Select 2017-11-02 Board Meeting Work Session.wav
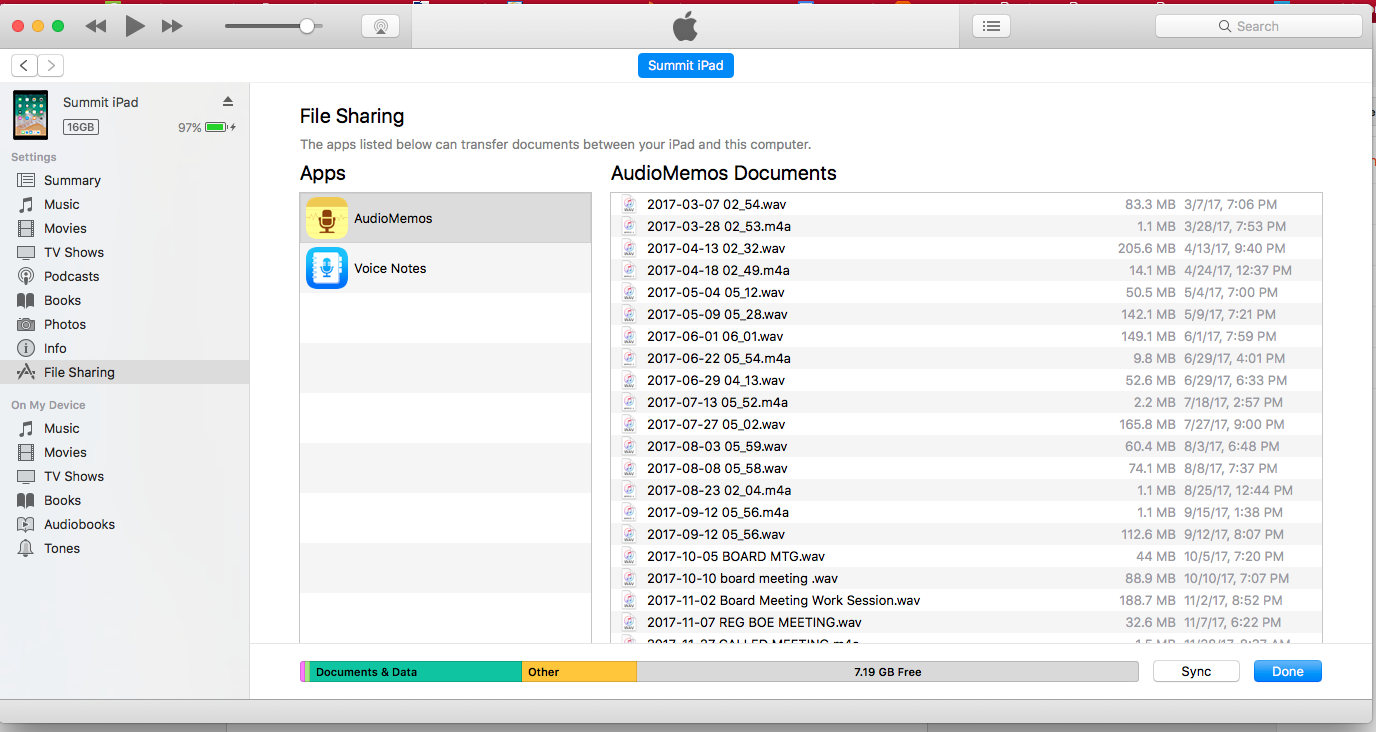This screenshot has height=732, width=1376. 966,600
